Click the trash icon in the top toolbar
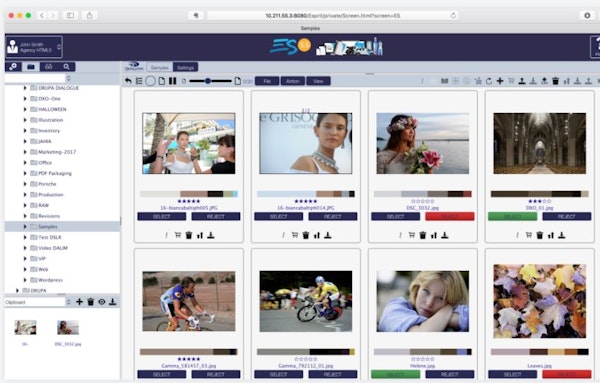The image size is (600, 383). (x=555, y=81)
